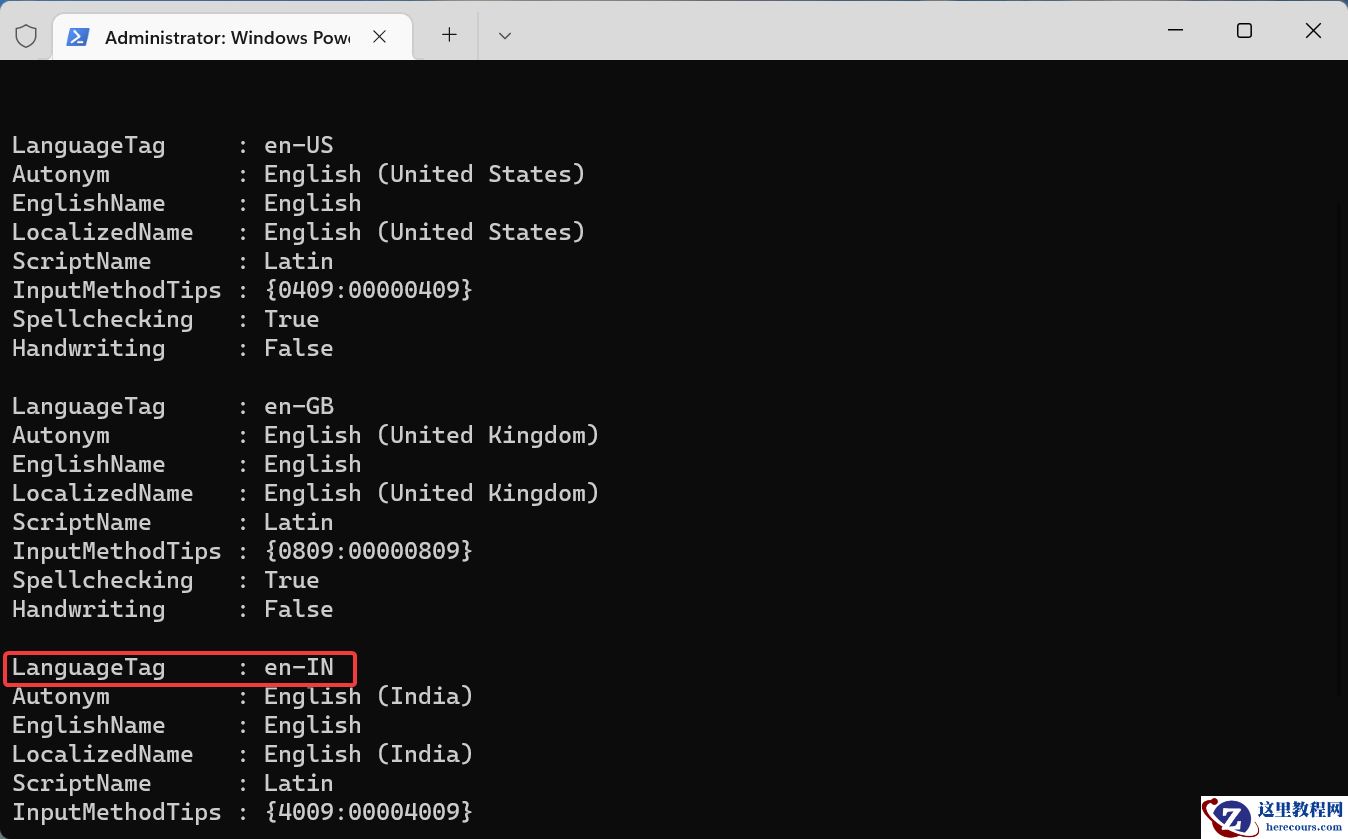1348x839 pixels.
Task: Click the en-IN language tag text
Action: coord(299,667)
